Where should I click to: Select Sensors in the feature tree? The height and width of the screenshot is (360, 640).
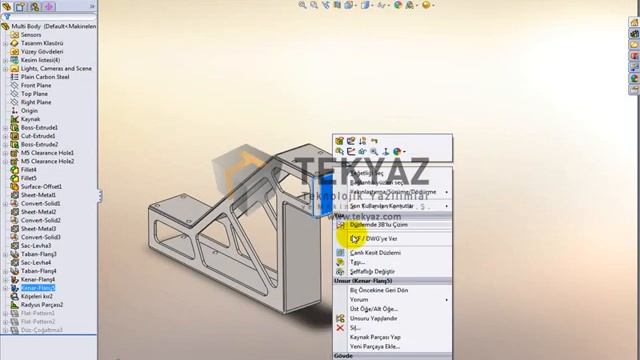31,35
